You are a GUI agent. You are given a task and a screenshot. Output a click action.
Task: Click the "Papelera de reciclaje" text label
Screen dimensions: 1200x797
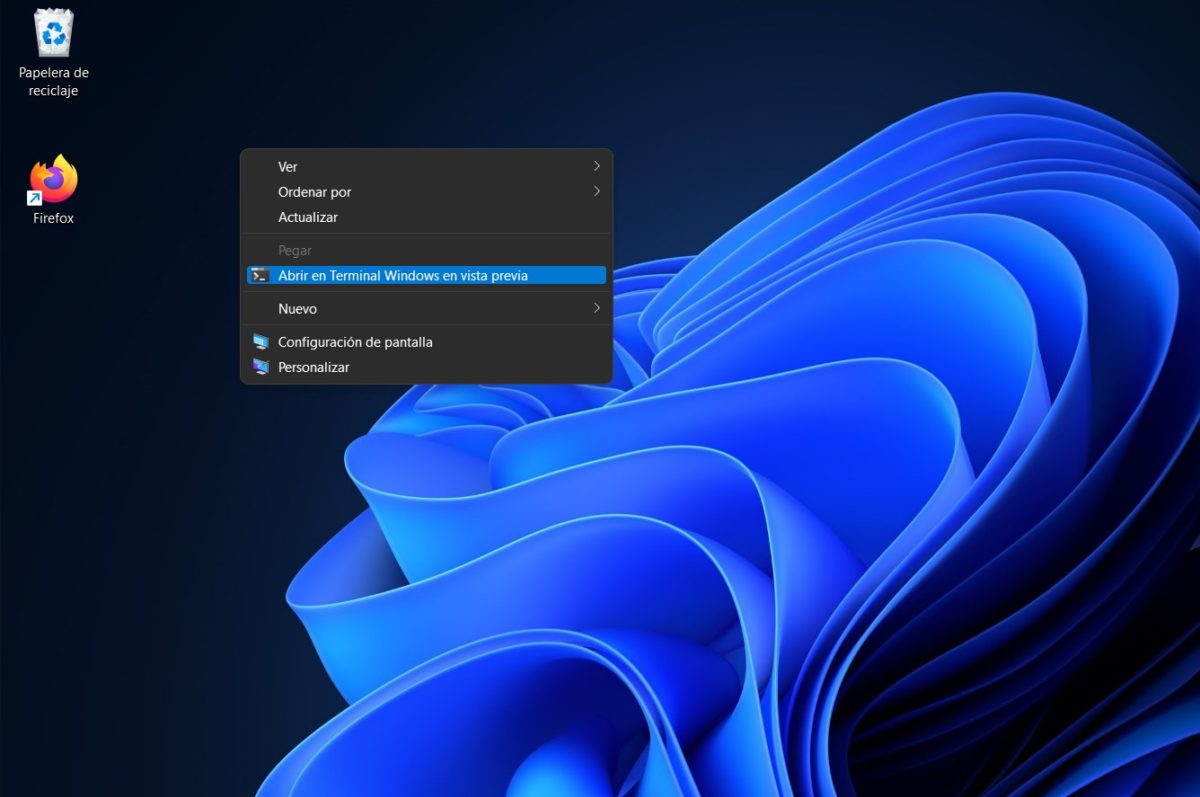point(53,82)
